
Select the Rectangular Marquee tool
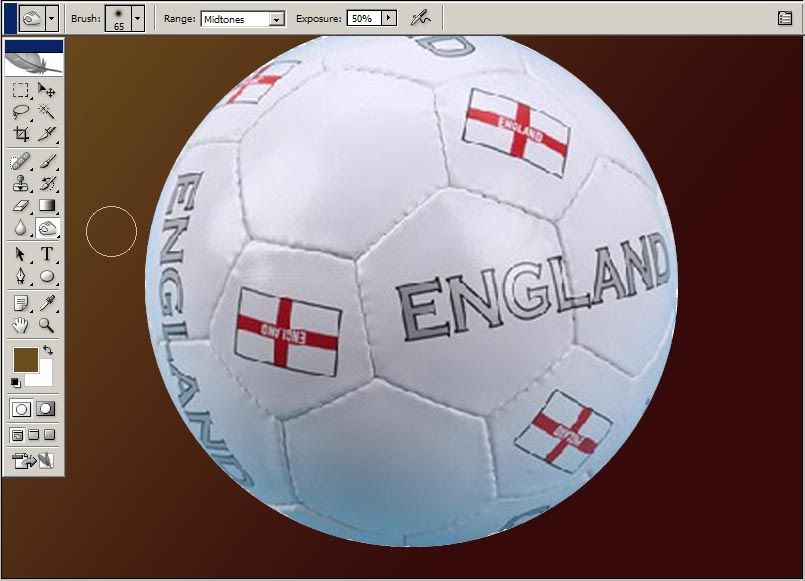coord(21,90)
